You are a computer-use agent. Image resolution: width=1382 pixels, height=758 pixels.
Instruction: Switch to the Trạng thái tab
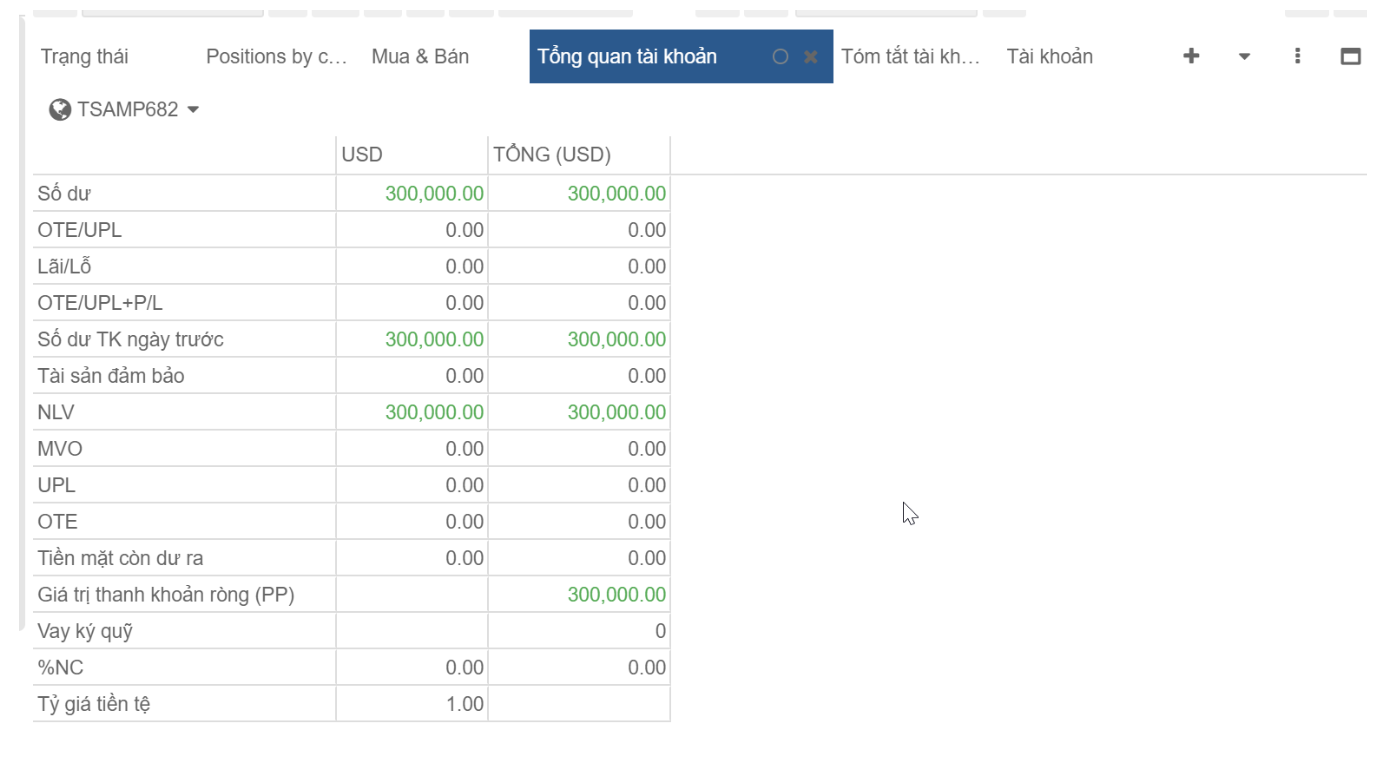point(85,57)
